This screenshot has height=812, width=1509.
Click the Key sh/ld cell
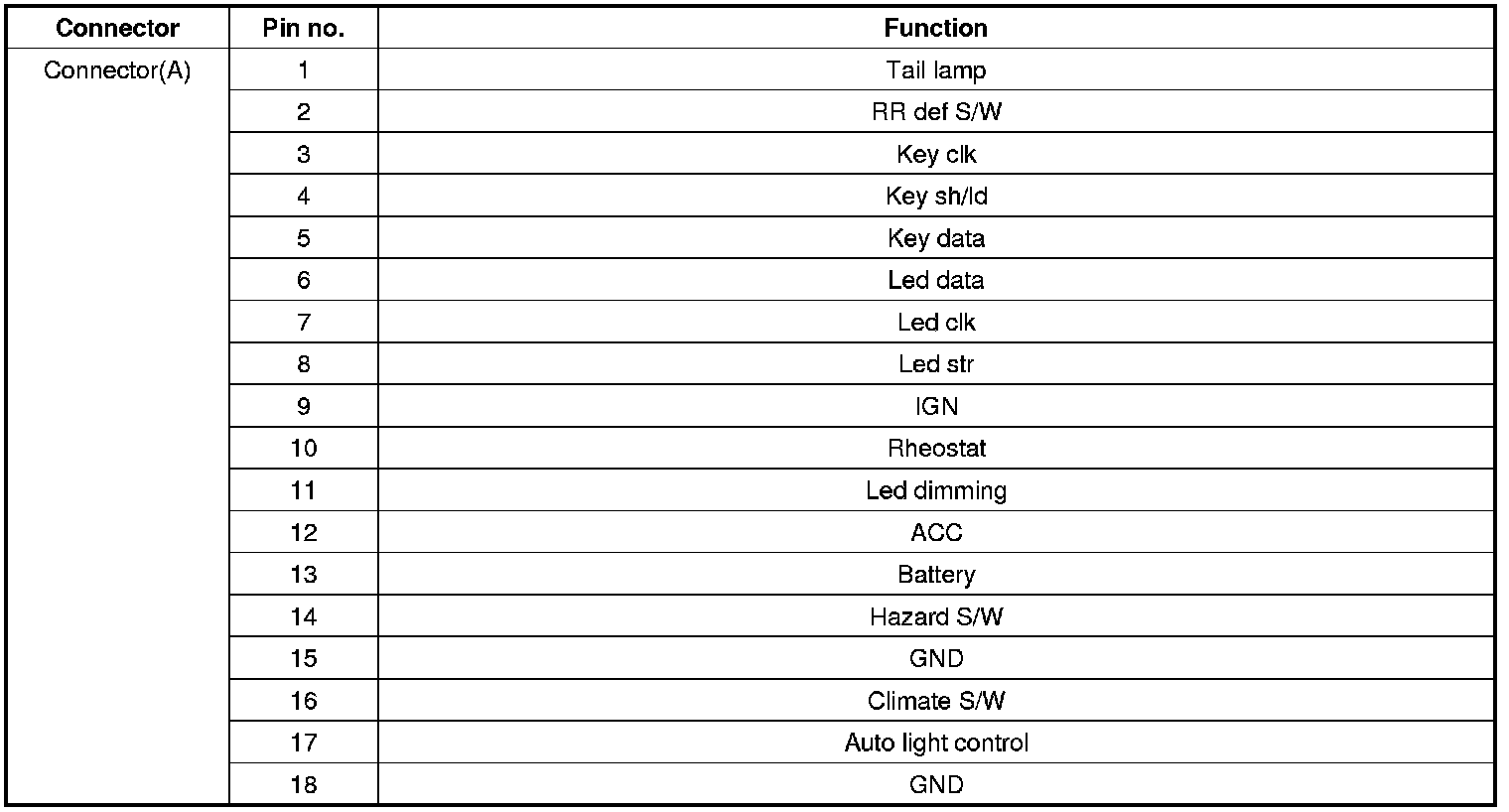tap(935, 197)
